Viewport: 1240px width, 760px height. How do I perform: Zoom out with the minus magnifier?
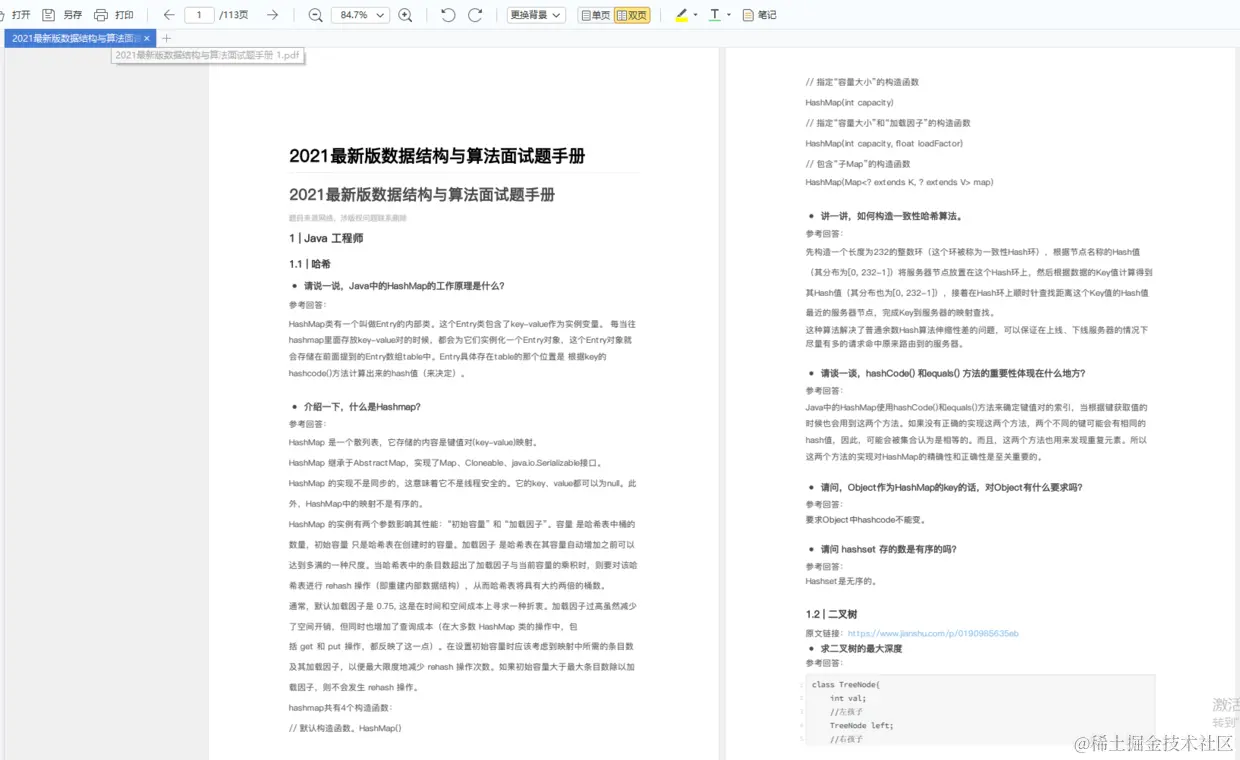tap(316, 15)
